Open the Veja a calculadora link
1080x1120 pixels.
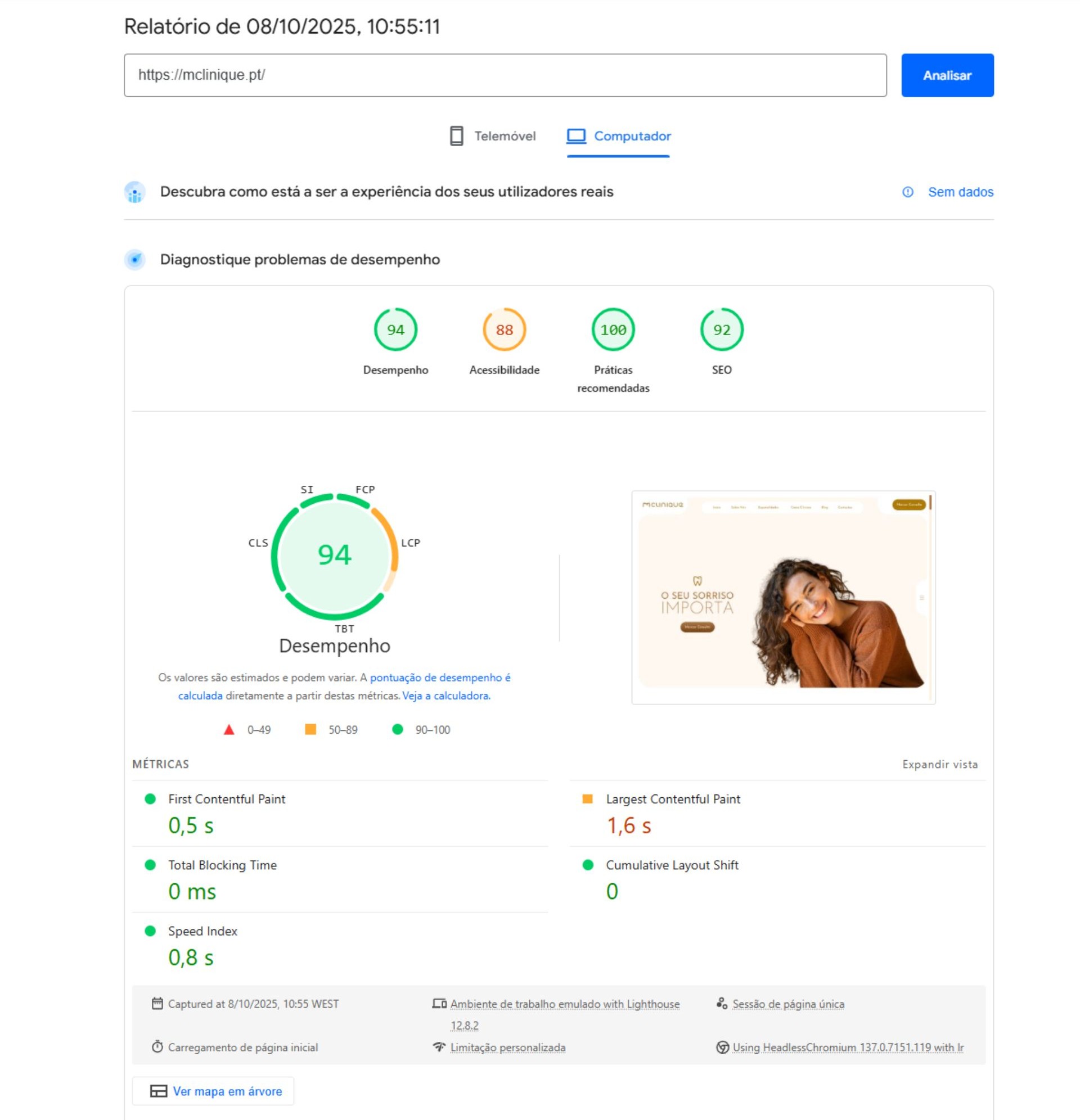(x=446, y=696)
